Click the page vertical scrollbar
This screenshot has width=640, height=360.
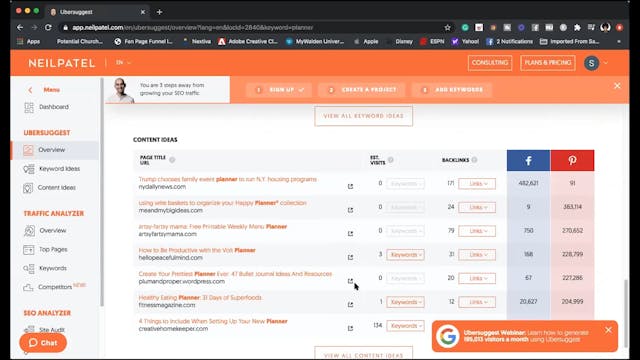tap(626, 312)
